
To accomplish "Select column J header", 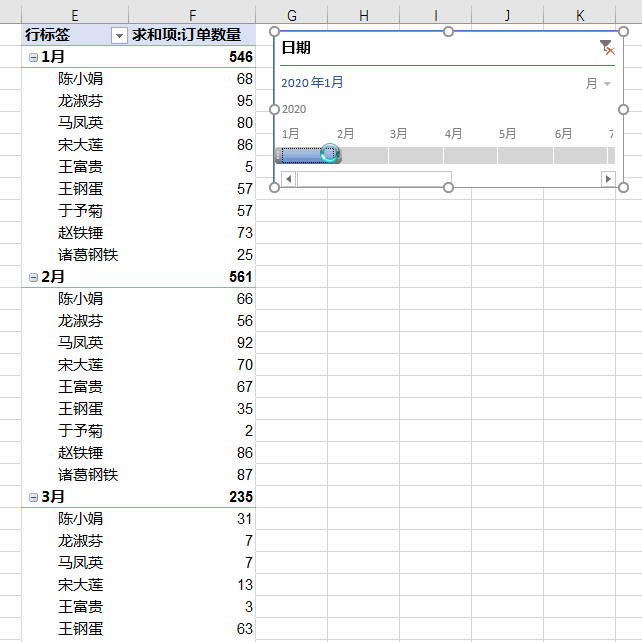I will [508, 15].
